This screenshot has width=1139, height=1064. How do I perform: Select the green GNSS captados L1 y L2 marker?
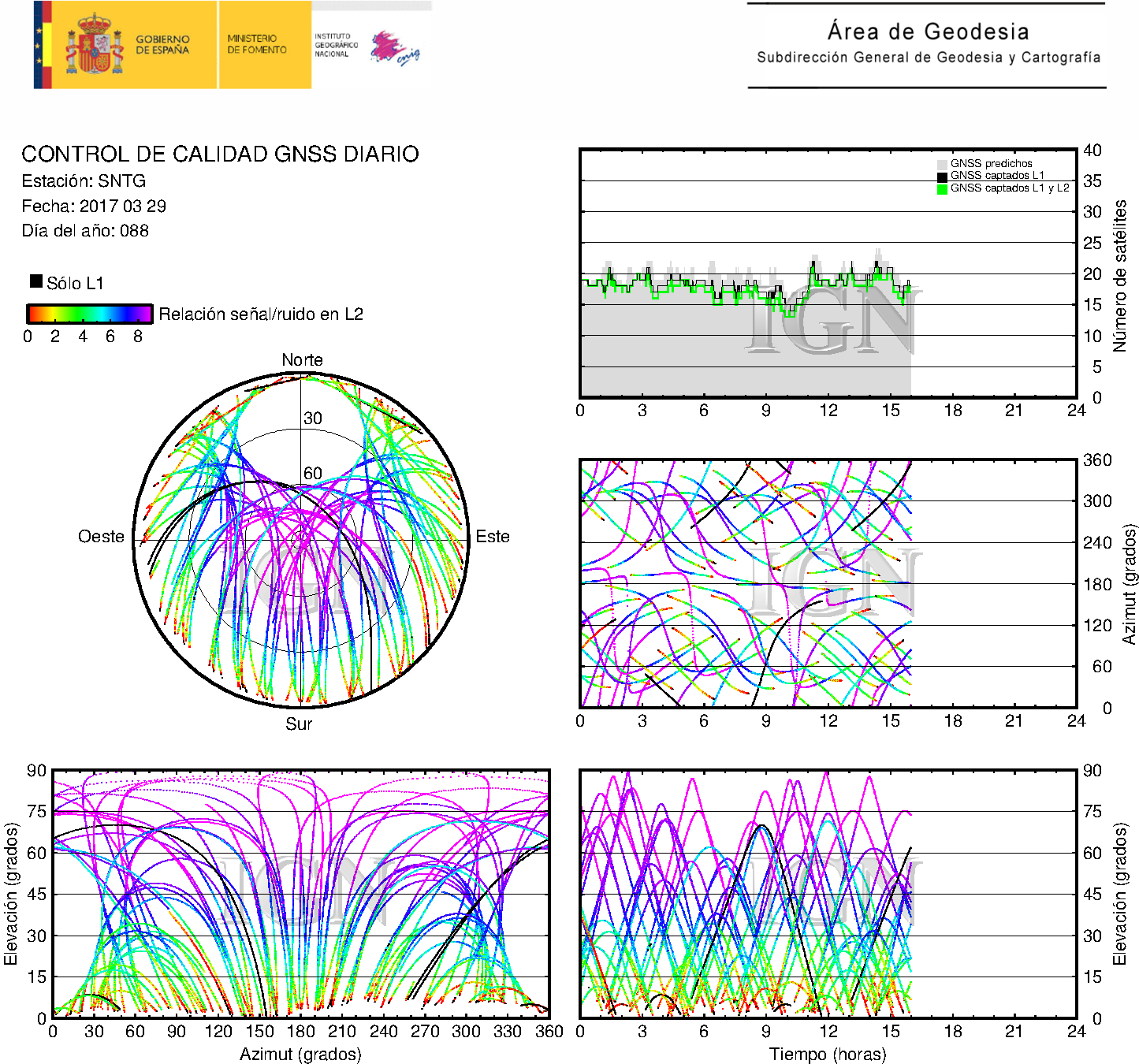click(x=942, y=189)
